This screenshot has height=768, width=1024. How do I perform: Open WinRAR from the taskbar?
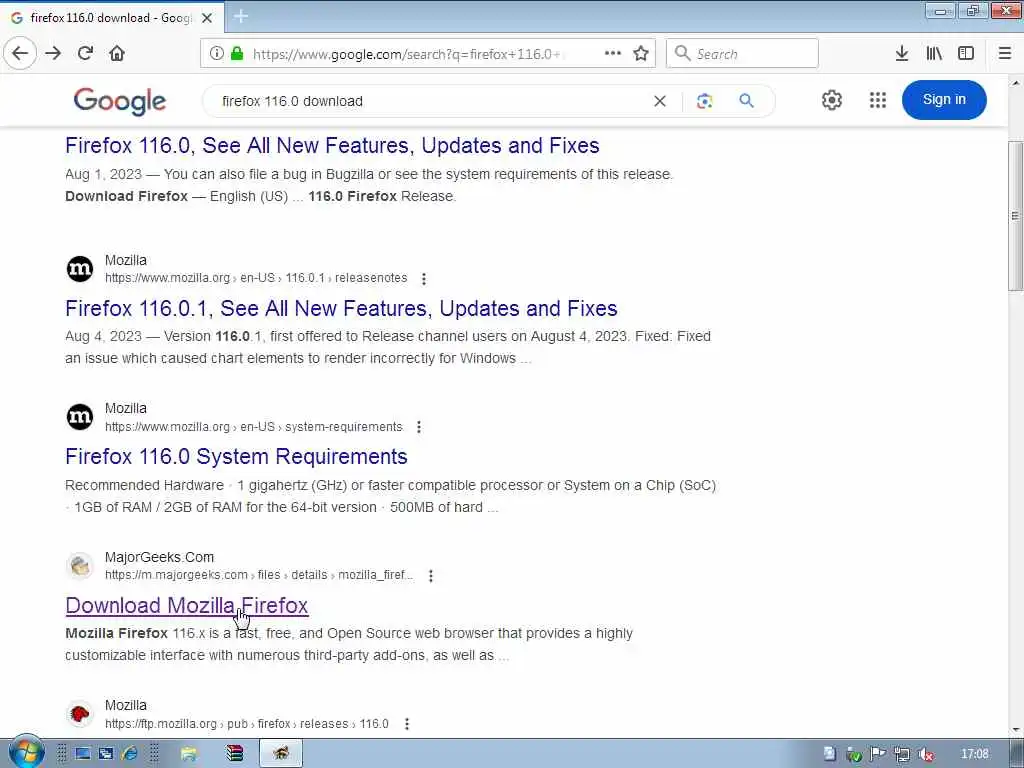pyautogui.click(x=234, y=754)
